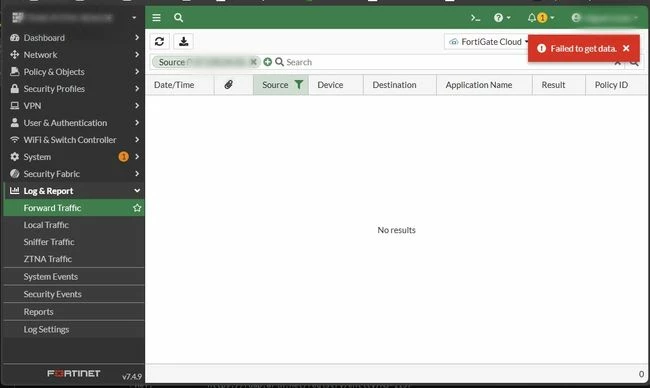Expand the Network menu
This screenshot has height=388, width=650.
74,55
